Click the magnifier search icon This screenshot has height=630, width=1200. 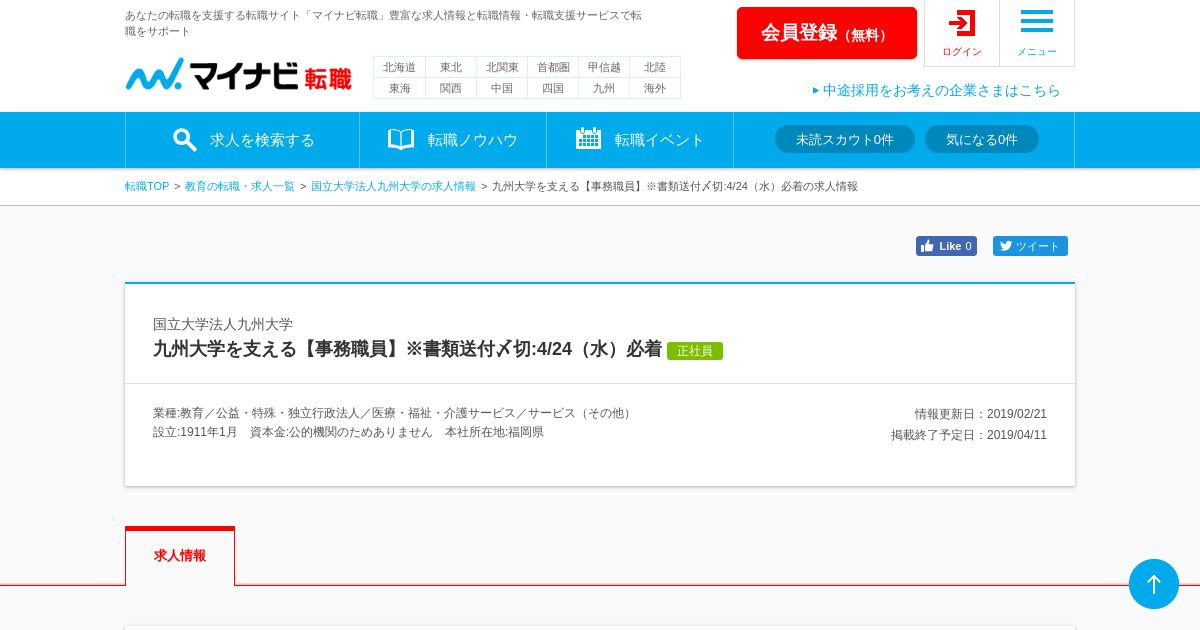184,139
